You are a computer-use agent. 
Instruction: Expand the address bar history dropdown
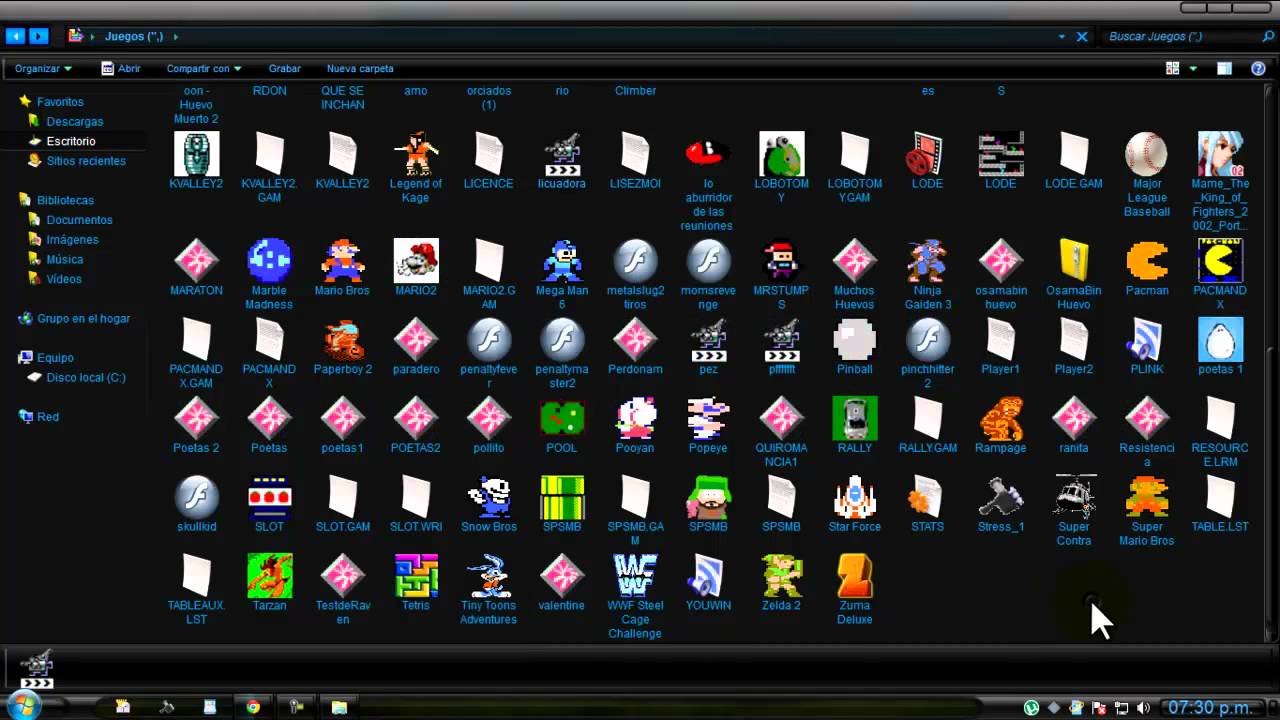(x=1061, y=36)
